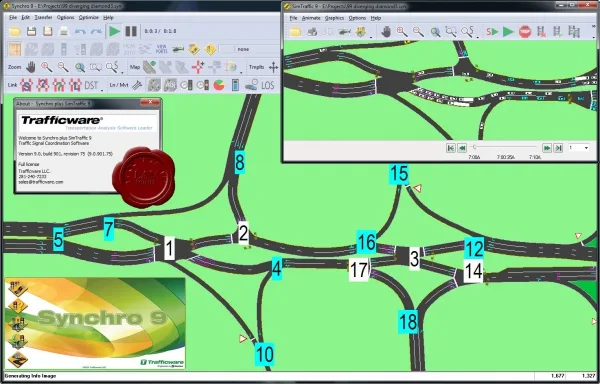Click the open folder icon in Synchro toolbar

click(x=15, y=31)
